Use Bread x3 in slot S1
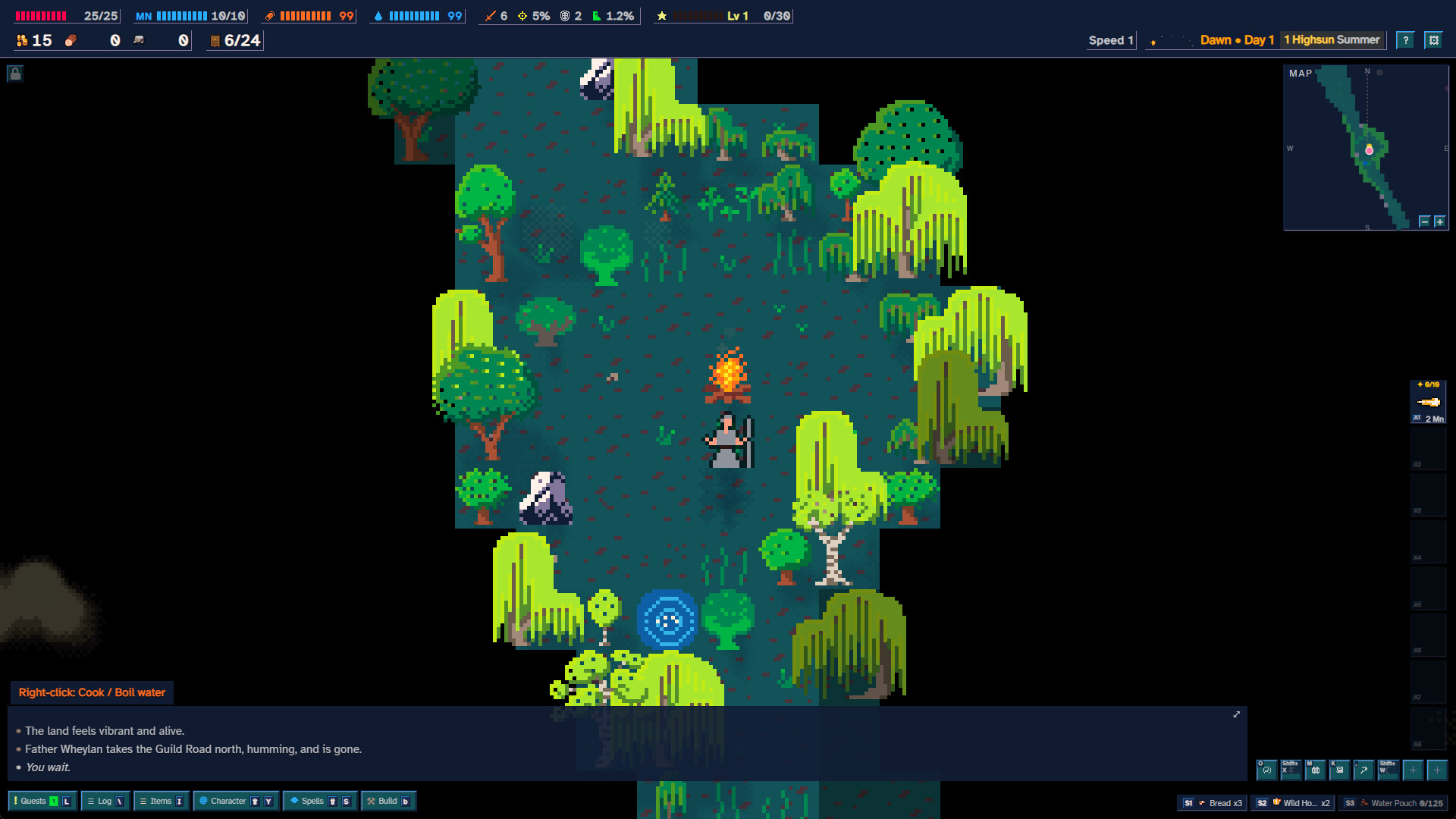 coord(1212,803)
